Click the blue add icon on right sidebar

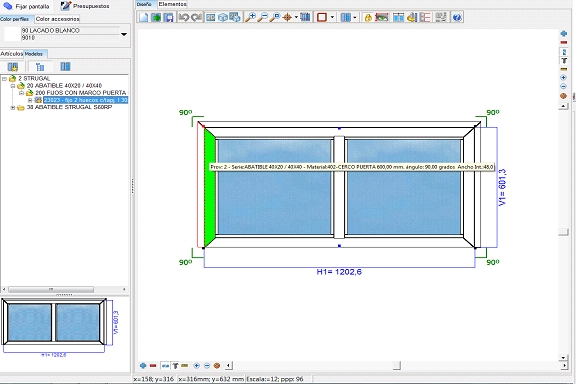[x=564, y=34]
